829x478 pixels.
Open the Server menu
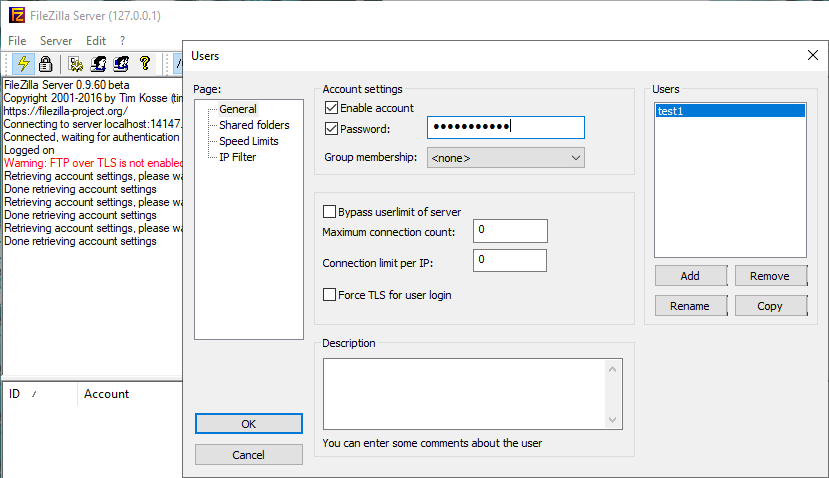56,41
